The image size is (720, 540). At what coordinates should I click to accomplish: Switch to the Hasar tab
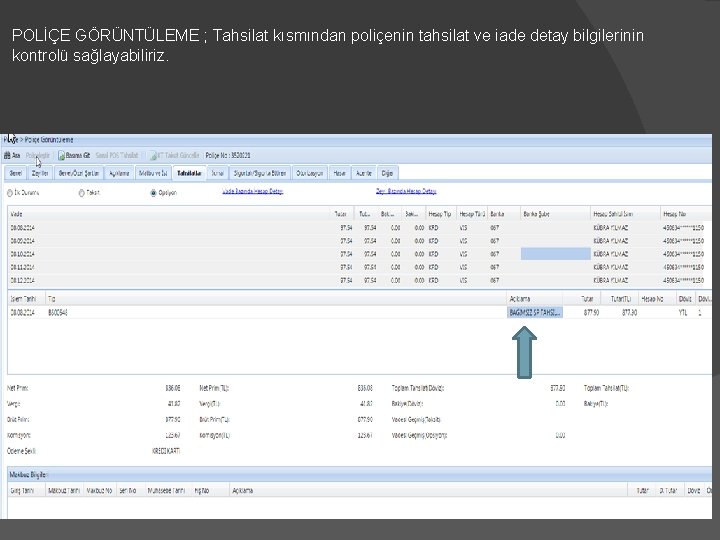pyautogui.click(x=339, y=173)
